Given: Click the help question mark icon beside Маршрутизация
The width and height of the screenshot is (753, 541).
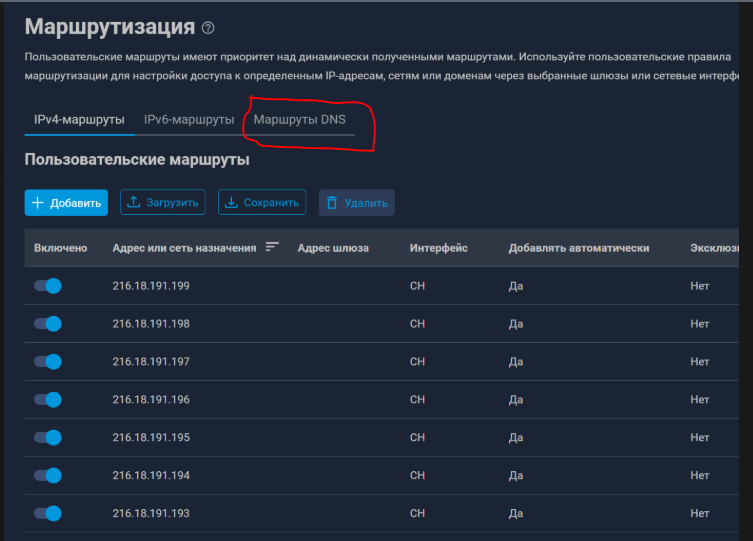Looking at the screenshot, I should click(208, 28).
